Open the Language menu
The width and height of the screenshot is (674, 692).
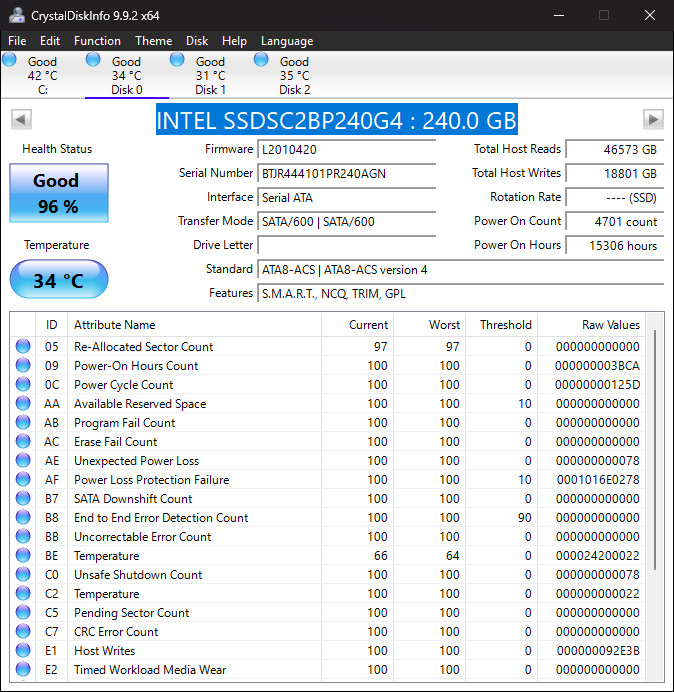pos(287,41)
